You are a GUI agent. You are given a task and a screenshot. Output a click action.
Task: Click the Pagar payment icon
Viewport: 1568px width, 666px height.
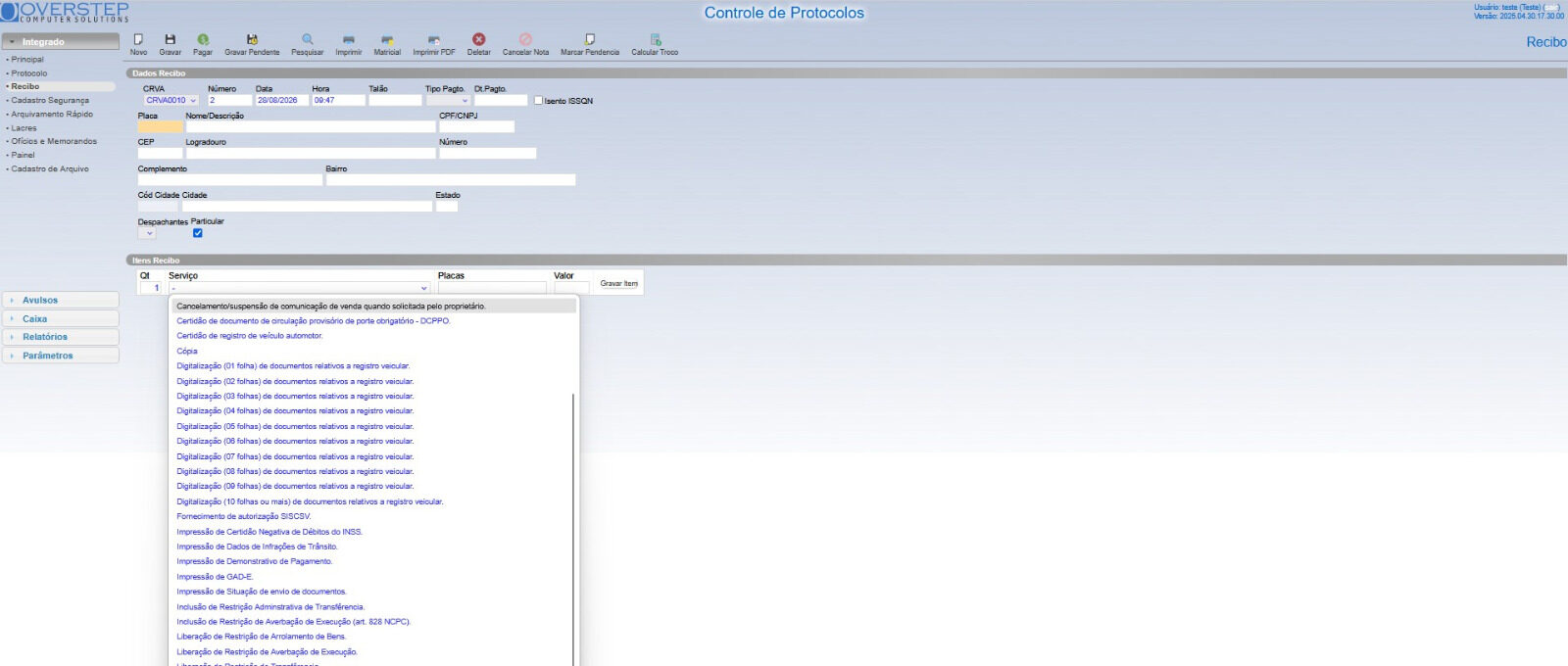pos(203,39)
